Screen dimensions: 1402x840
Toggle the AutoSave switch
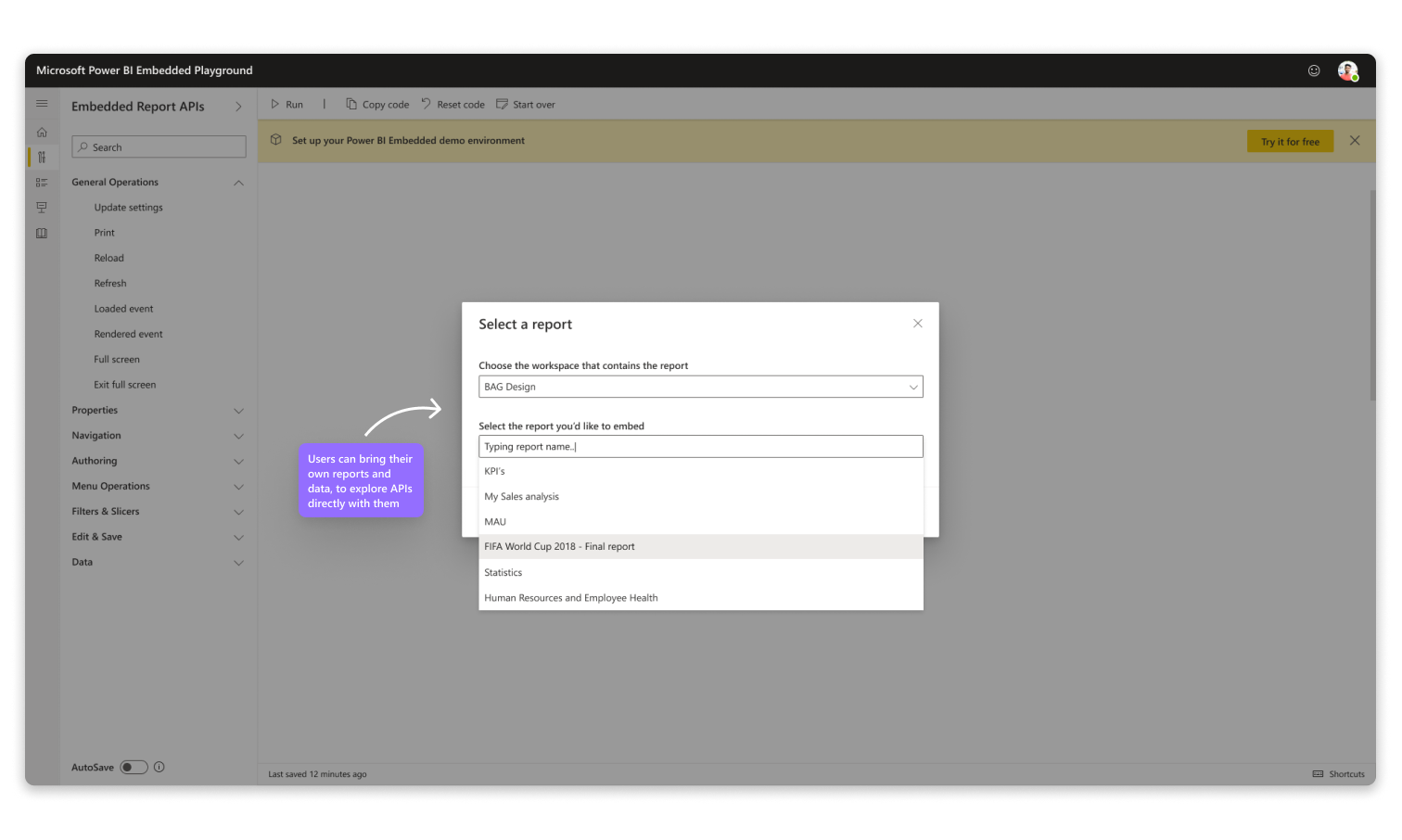134,767
